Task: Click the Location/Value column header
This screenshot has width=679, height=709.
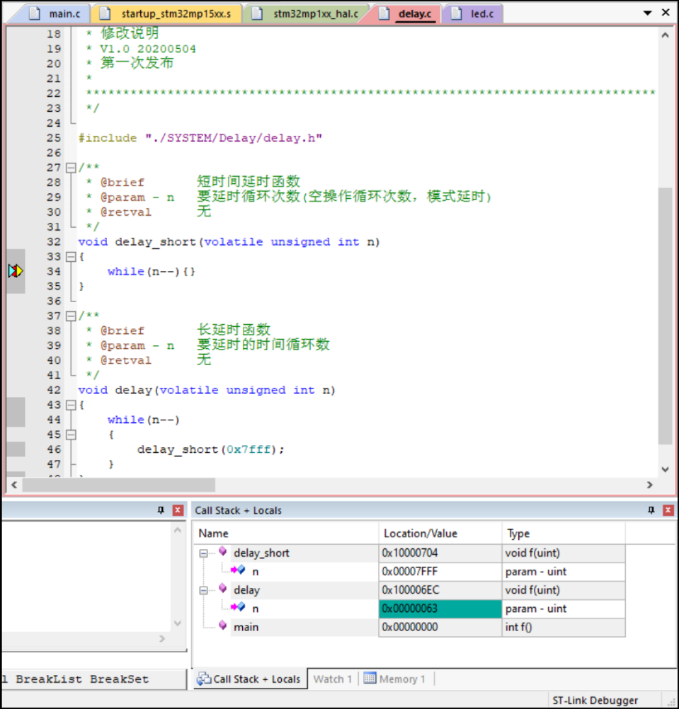Action: click(x=440, y=534)
